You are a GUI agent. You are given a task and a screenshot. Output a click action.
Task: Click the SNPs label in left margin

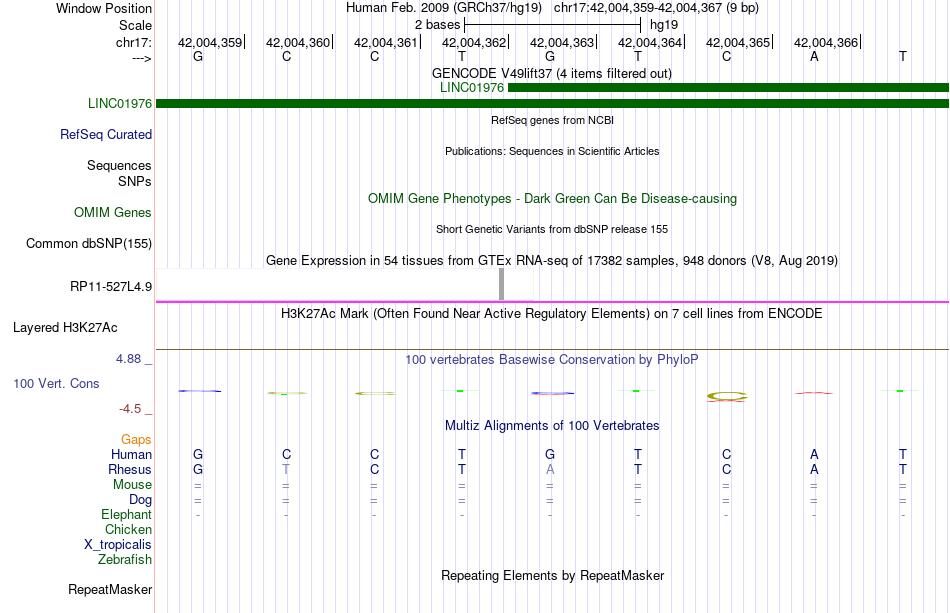(x=135, y=182)
